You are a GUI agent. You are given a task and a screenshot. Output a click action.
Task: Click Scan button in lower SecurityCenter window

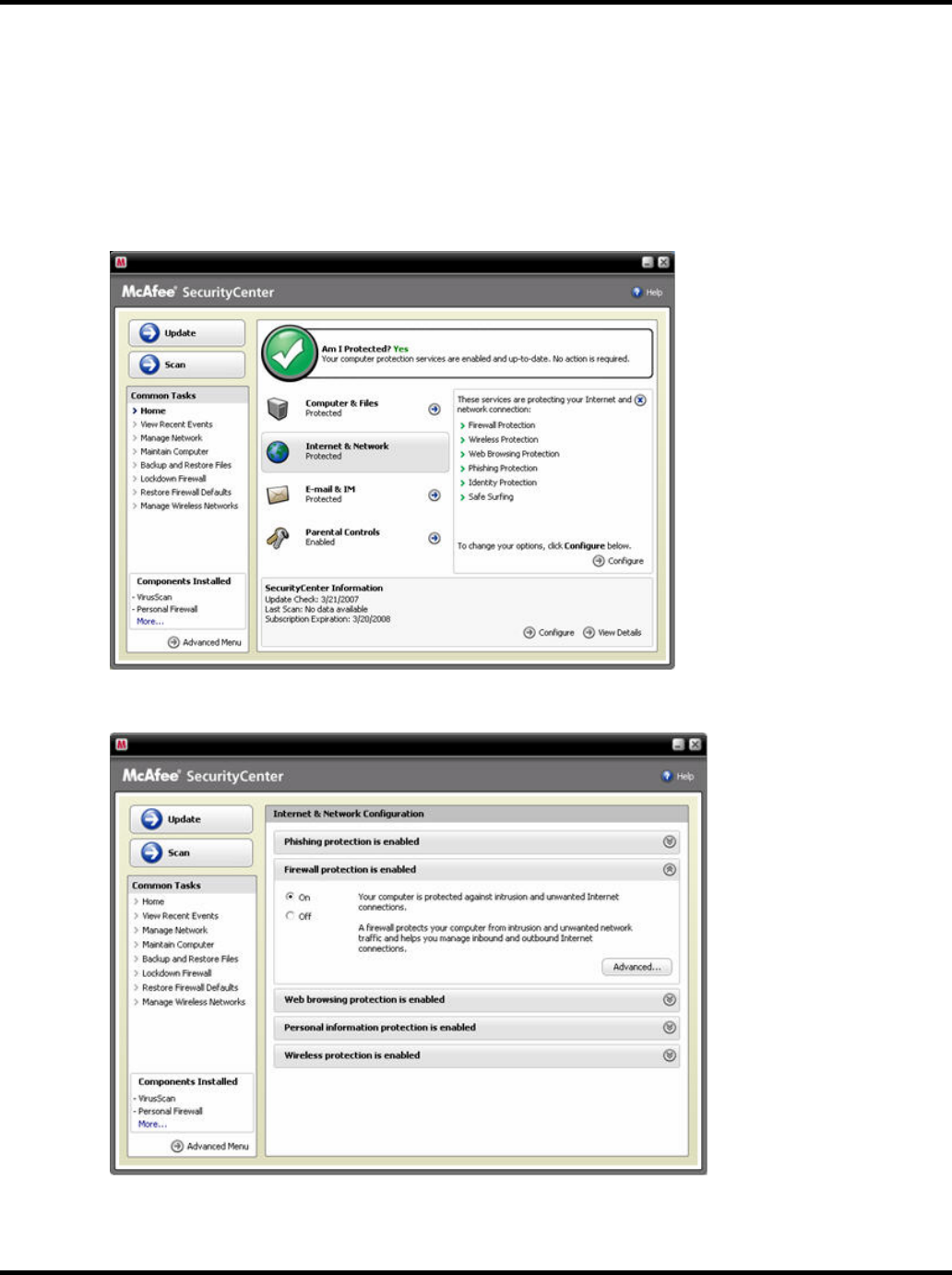(x=191, y=852)
